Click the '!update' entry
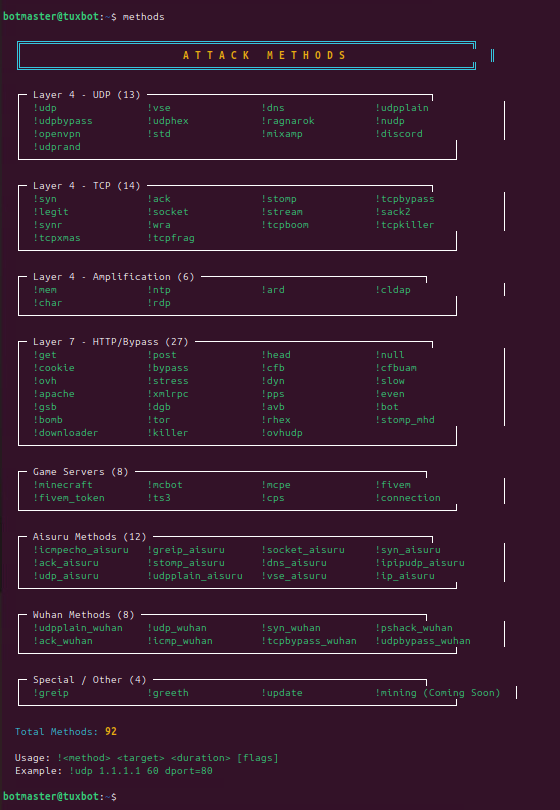Screen dimensions: 560x810 [282, 693]
